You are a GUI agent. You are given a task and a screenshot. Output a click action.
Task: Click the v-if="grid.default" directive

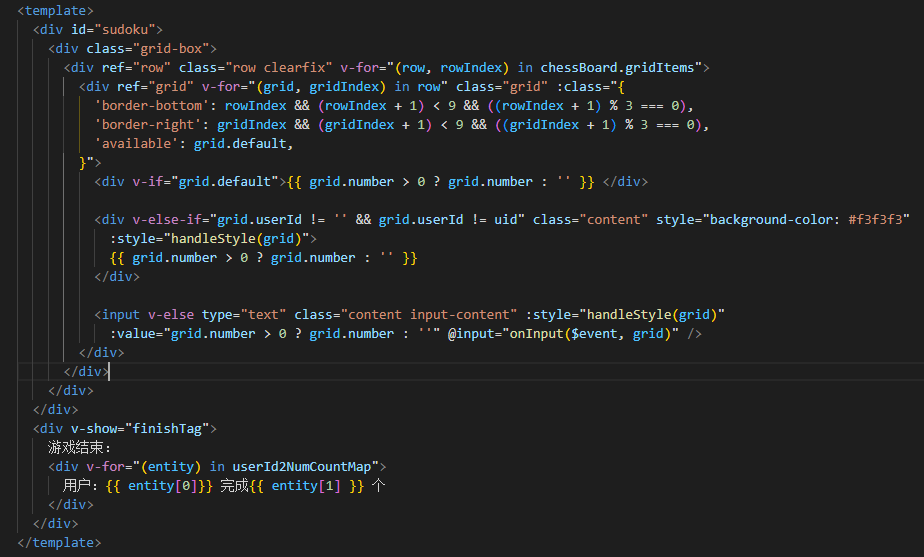click(206, 182)
